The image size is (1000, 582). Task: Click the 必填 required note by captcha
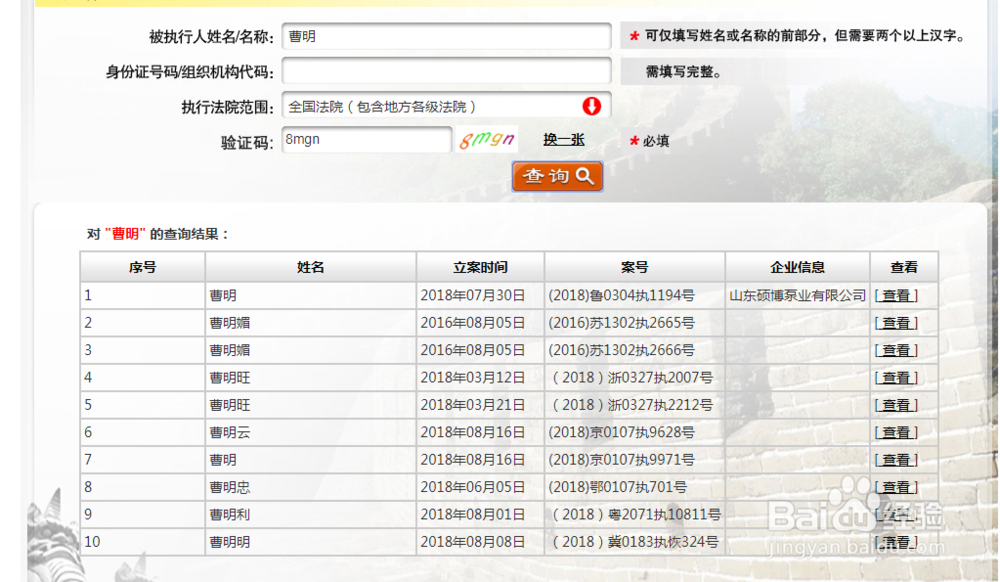pyautogui.click(x=656, y=141)
